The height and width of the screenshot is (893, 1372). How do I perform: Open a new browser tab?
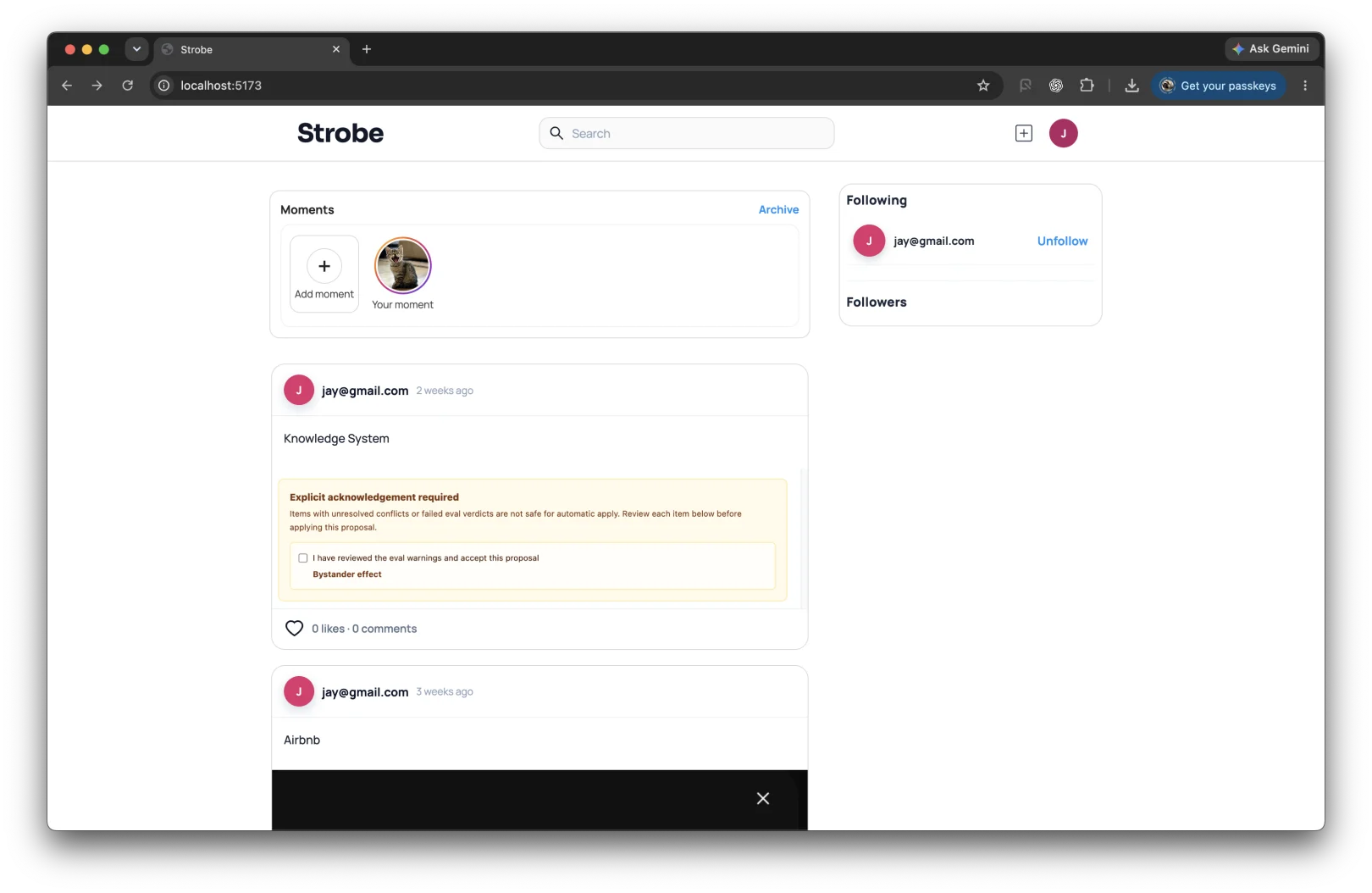pyautogui.click(x=367, y=49)
